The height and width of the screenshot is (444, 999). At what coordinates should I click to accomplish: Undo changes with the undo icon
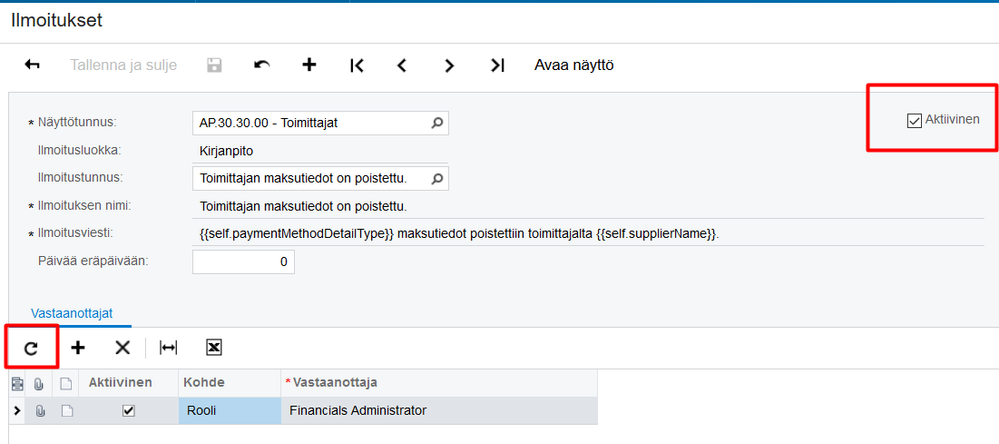click(262, 65)
